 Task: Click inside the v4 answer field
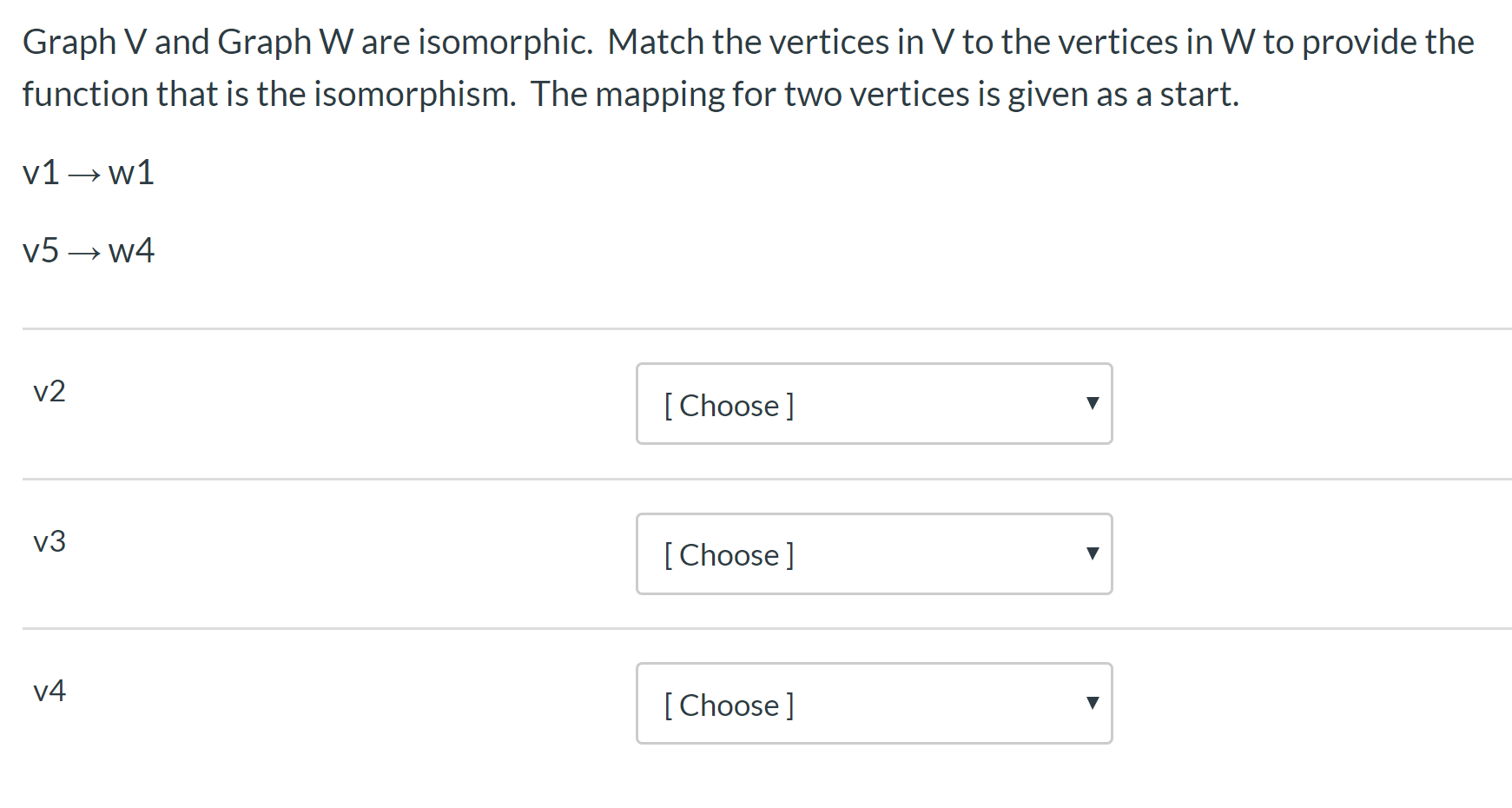[825, 704]
